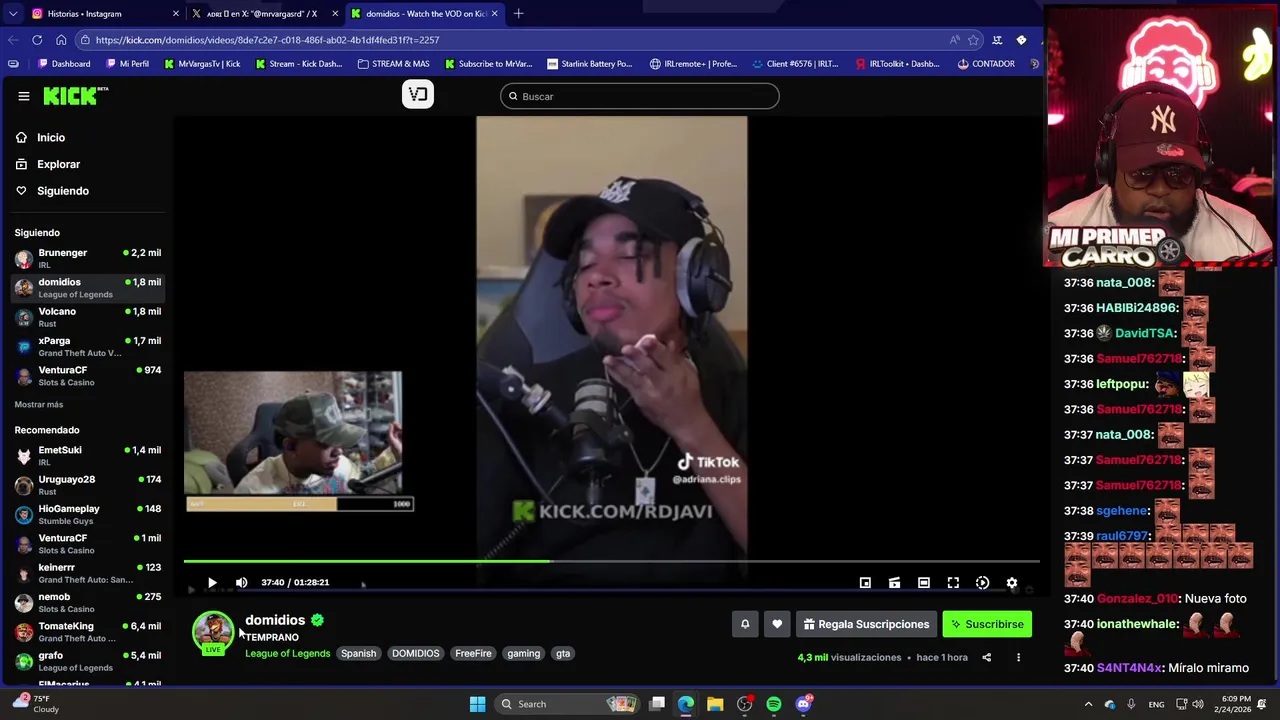This screenshot has height=720, width=1280.
Task: Open Brunenger channel in sidebar
Action: [x=88, y=258]
